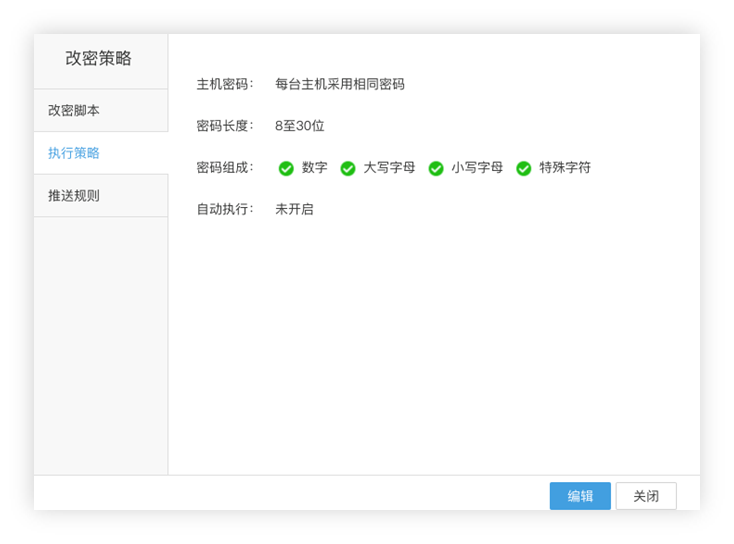Click the 未开启 auto-execute status text
Viewport: 734px width, 544px height.
coord(294,209)
